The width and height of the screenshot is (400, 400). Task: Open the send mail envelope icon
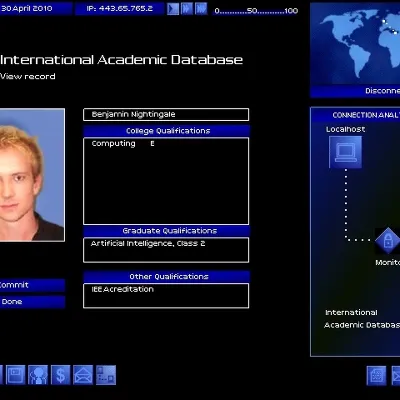(83, 375)
